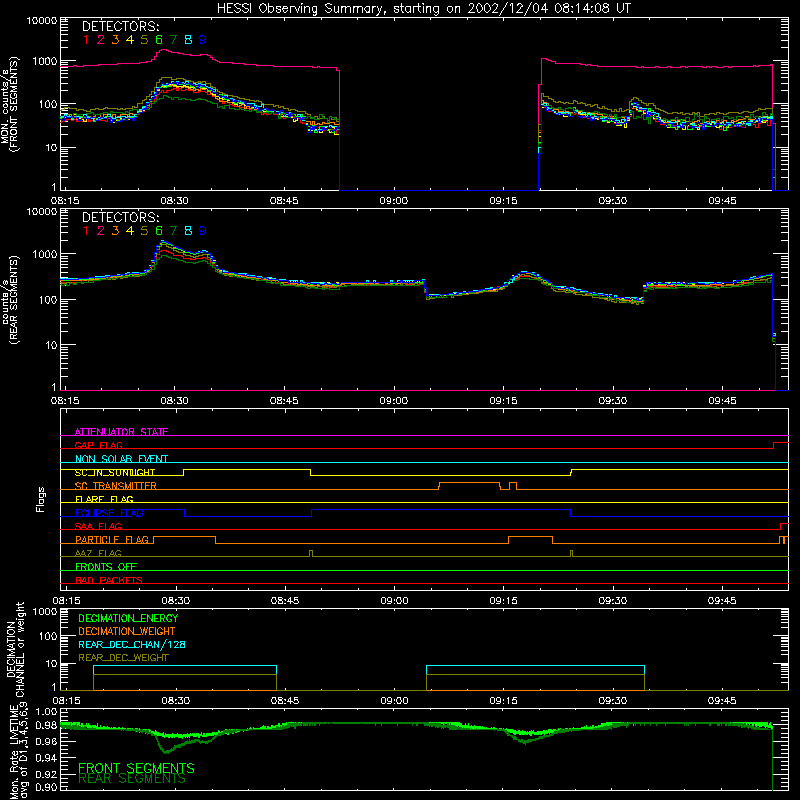Click 09:00 time label under the decimation plot
Screen dimensions: 800x800
pyautogui.click(x=394, y=701)
